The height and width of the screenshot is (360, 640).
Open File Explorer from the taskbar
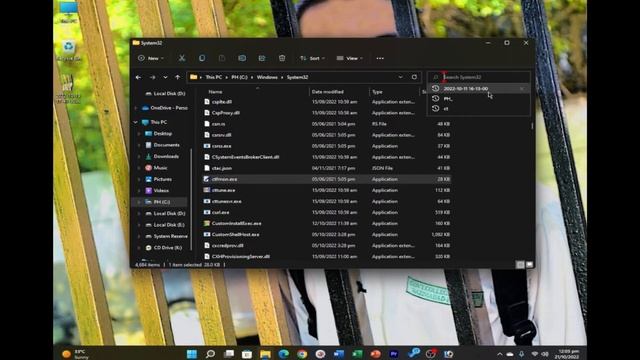click(x=265, y=354)
